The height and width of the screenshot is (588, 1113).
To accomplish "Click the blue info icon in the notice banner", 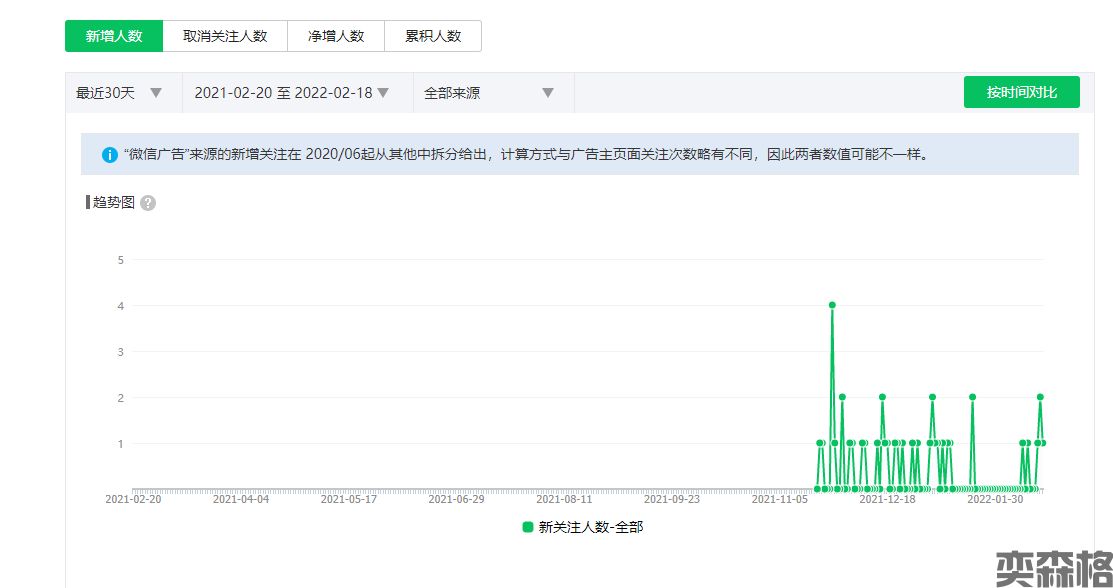I will [110, 155].
